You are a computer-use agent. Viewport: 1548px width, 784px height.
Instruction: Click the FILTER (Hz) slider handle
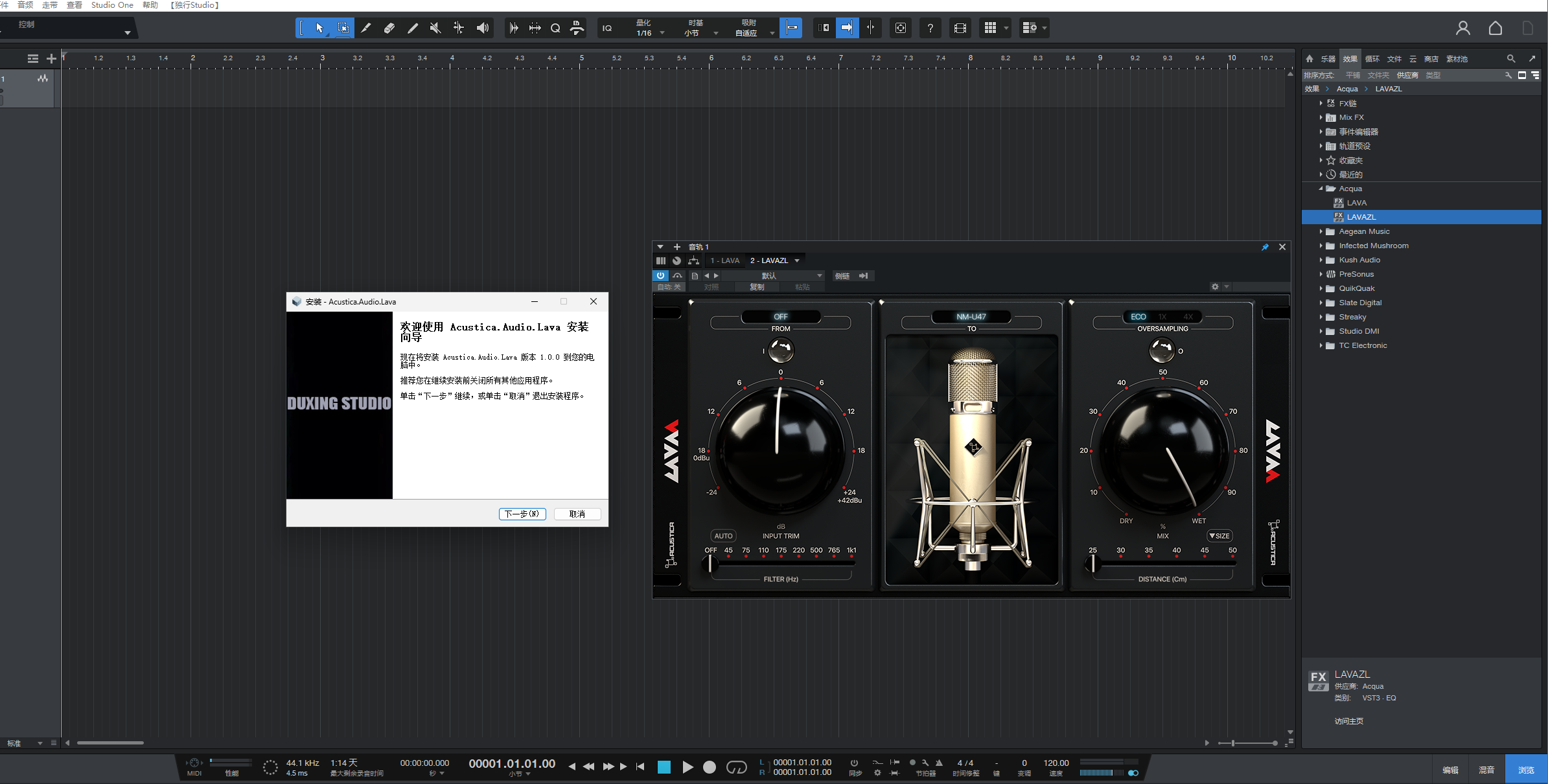pos(710,564)
